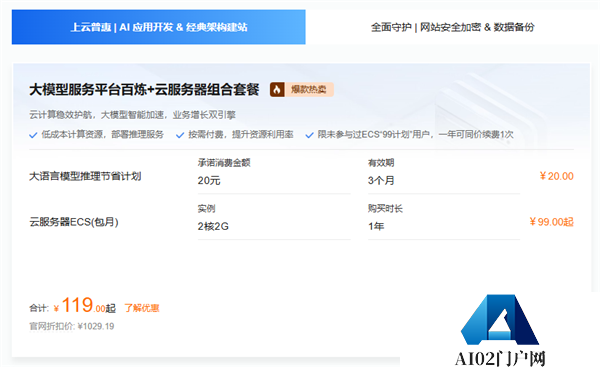
Task: Click the 1年 purchase duration value
Action: tap(376, 227)
